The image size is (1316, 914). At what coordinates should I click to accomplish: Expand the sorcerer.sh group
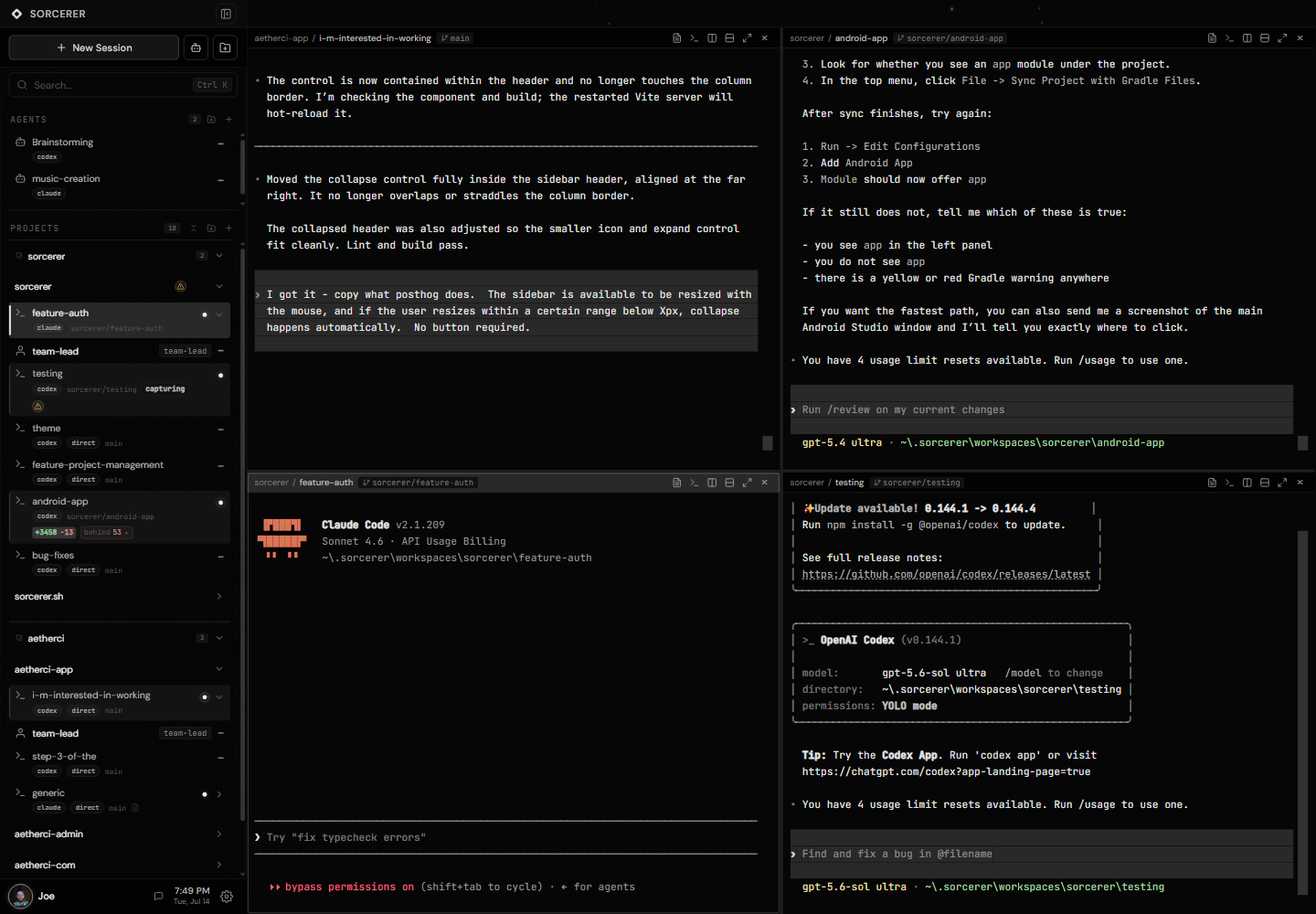[219, 597]
